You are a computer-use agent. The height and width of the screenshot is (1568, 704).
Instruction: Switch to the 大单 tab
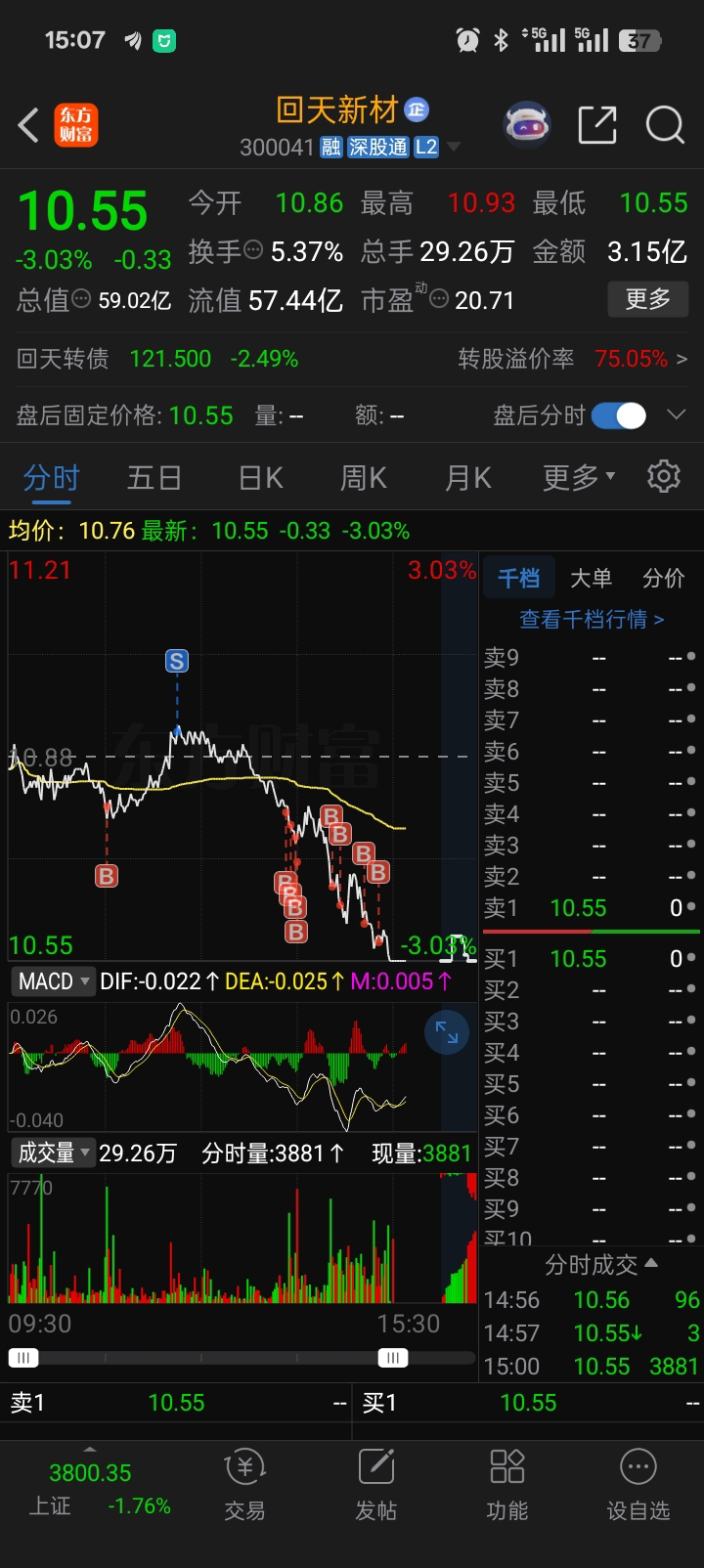(591, 578)
